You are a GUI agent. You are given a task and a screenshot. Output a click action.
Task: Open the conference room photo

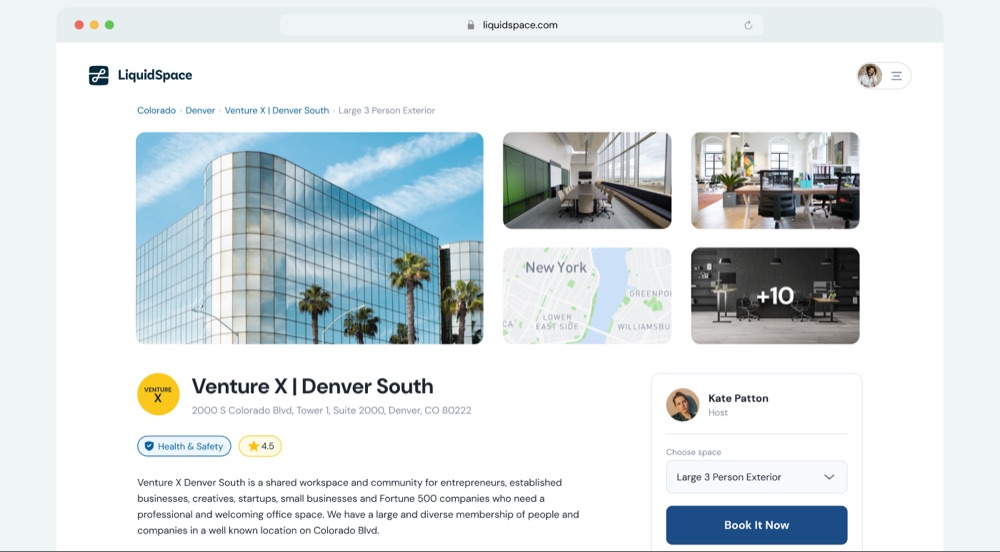point(587,180)
